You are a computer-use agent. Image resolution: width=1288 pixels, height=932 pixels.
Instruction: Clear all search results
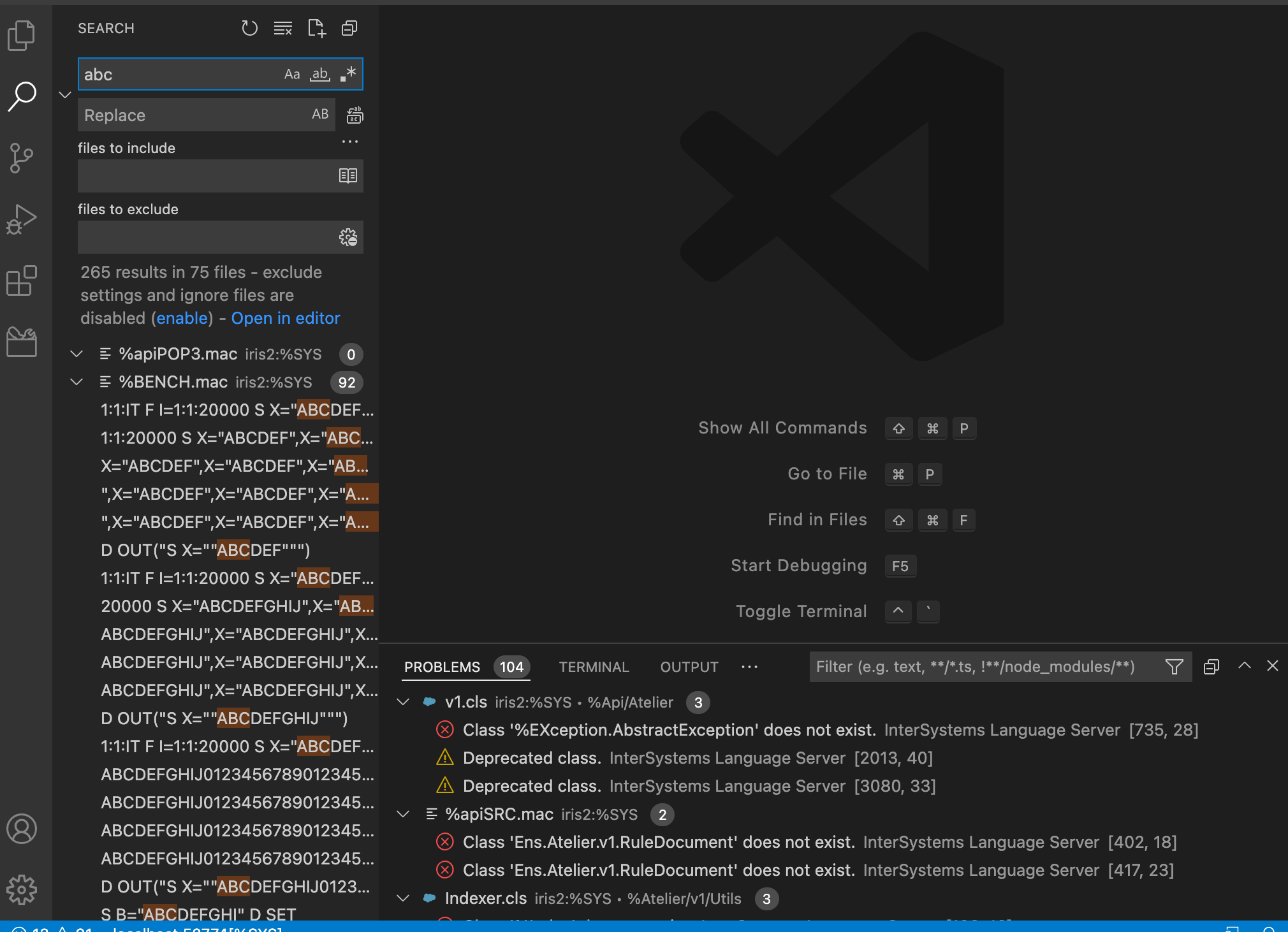(x=283, y=28)
